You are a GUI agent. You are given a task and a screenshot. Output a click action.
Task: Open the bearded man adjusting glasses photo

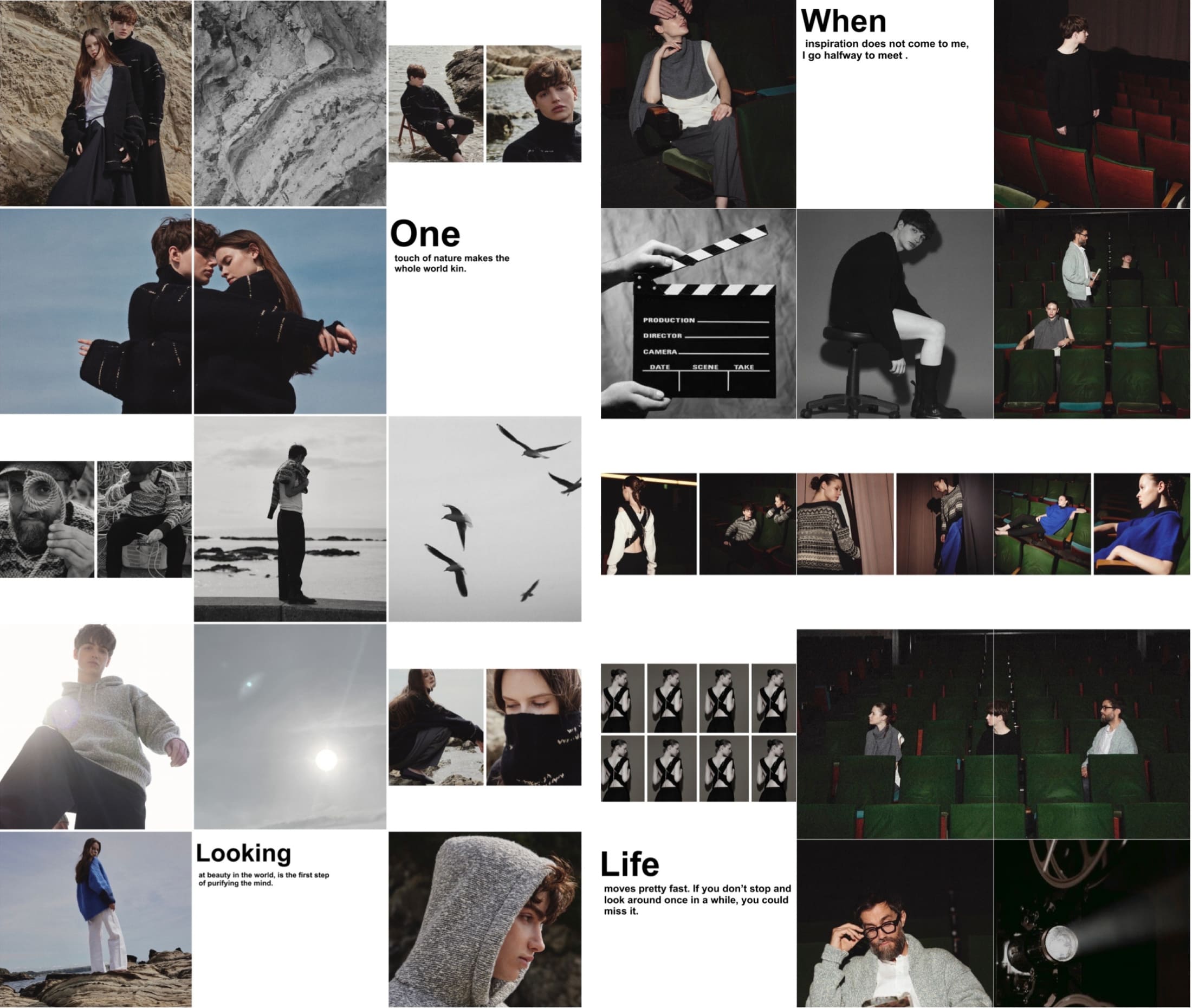(x=895, y=923)
